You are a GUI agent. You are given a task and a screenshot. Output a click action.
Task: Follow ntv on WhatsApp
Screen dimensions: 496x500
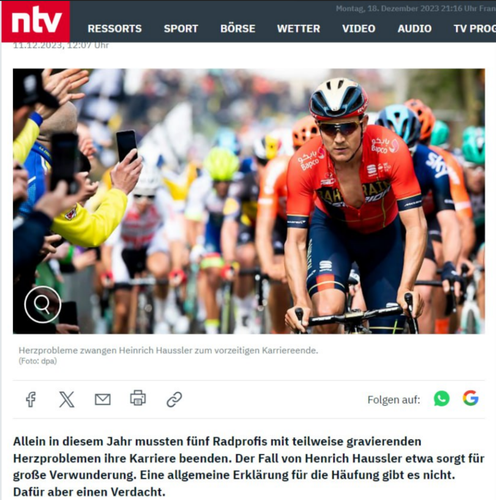pyautogui.click(x=442, y=398)
